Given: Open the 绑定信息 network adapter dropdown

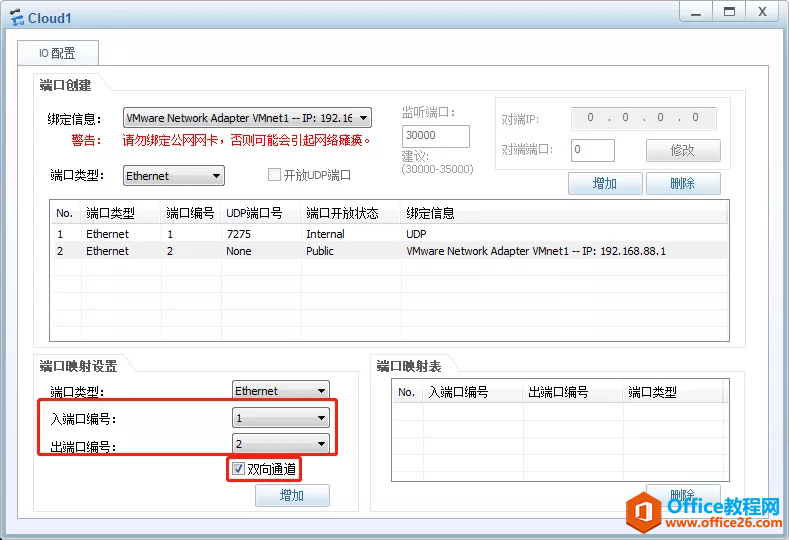Looking at the screenshot, I should tap(247, 118).
